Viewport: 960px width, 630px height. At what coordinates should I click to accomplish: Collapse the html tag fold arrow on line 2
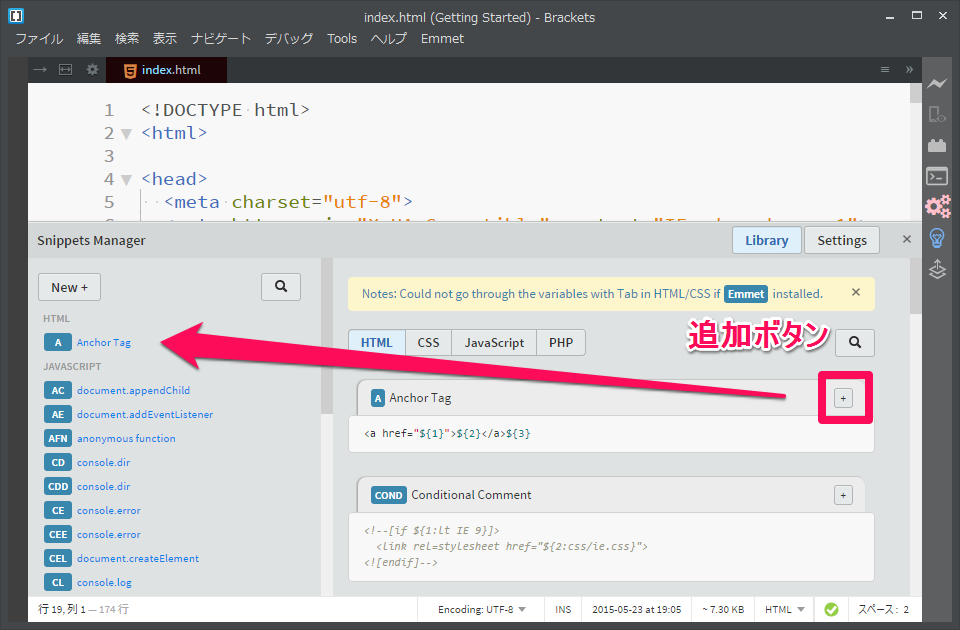[x=127, y=133]
